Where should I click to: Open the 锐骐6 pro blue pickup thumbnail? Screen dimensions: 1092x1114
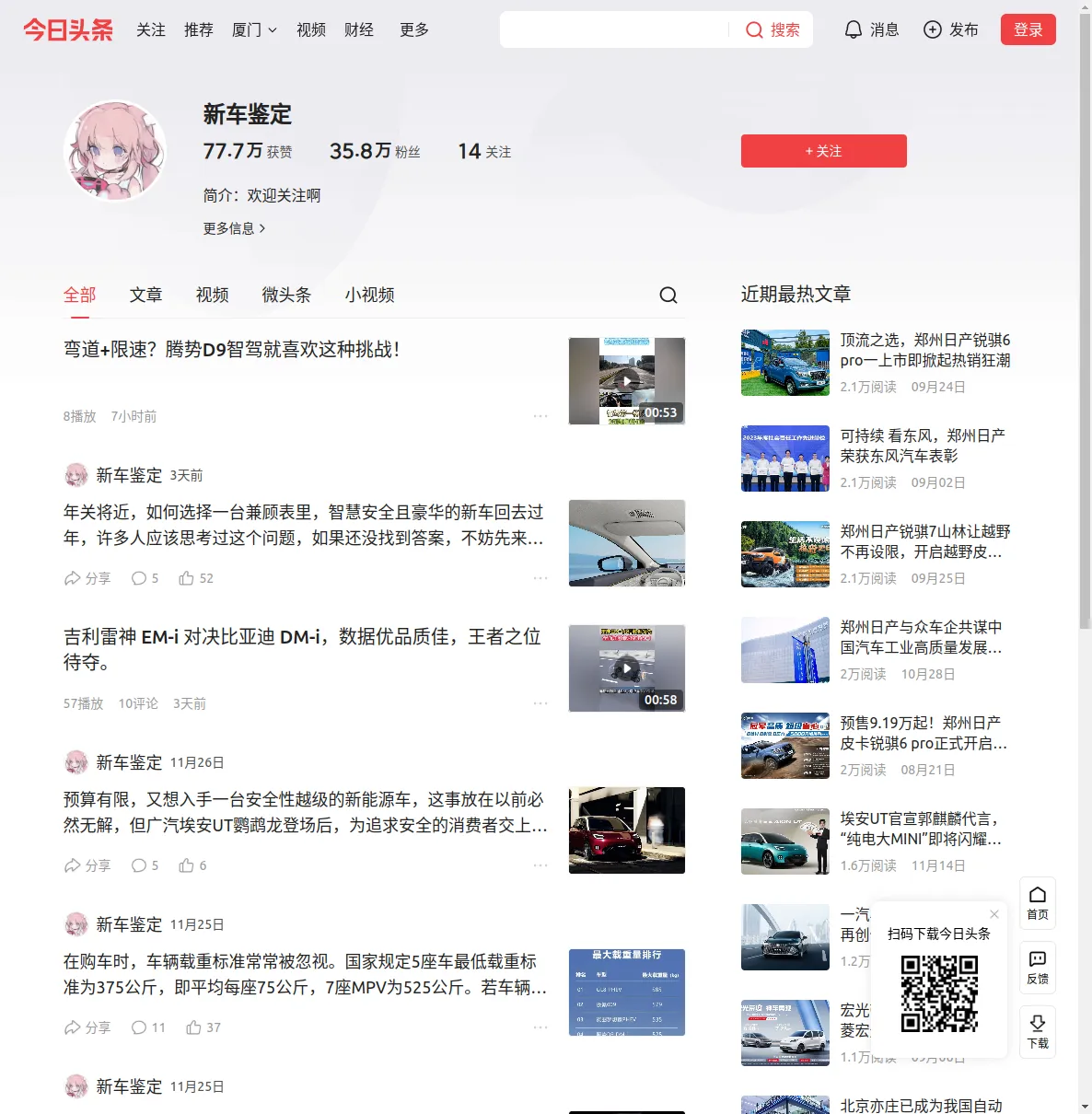click(785, 363)
